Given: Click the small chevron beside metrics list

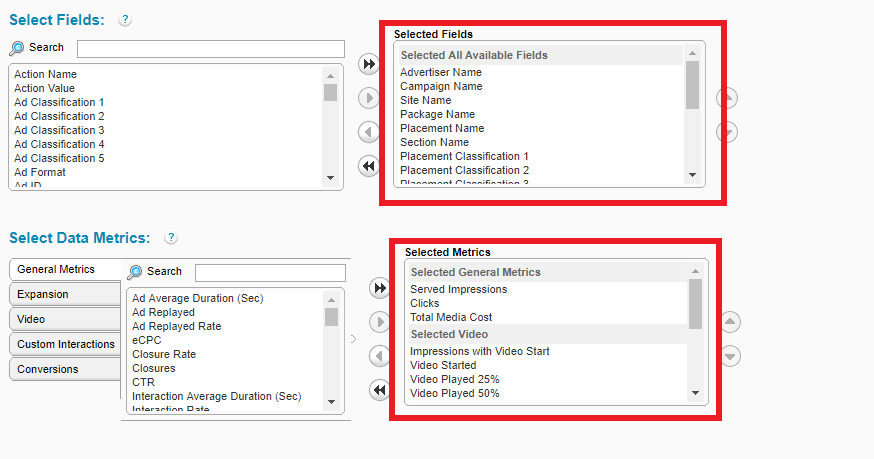Looking at the screenshot, I should point(353,339).
